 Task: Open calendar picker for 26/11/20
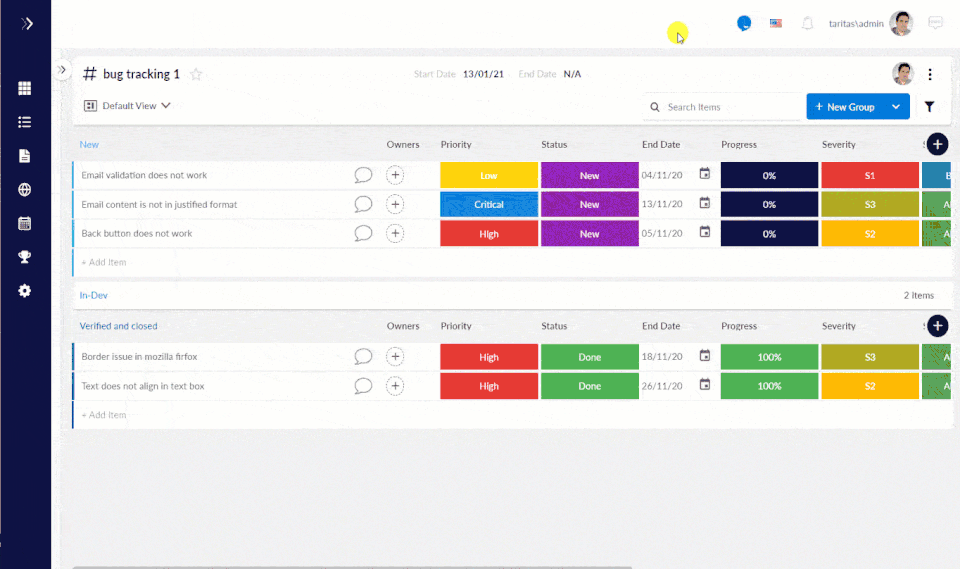[705, 385]
